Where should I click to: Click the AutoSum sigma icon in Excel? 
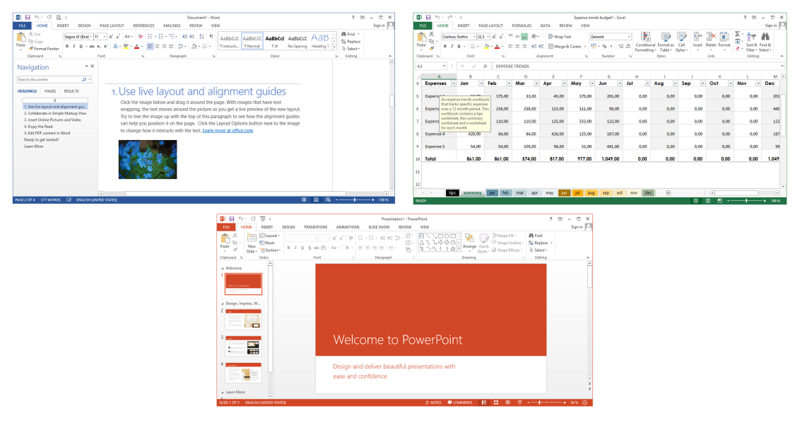pyautogui.click(x=737, y=34)
